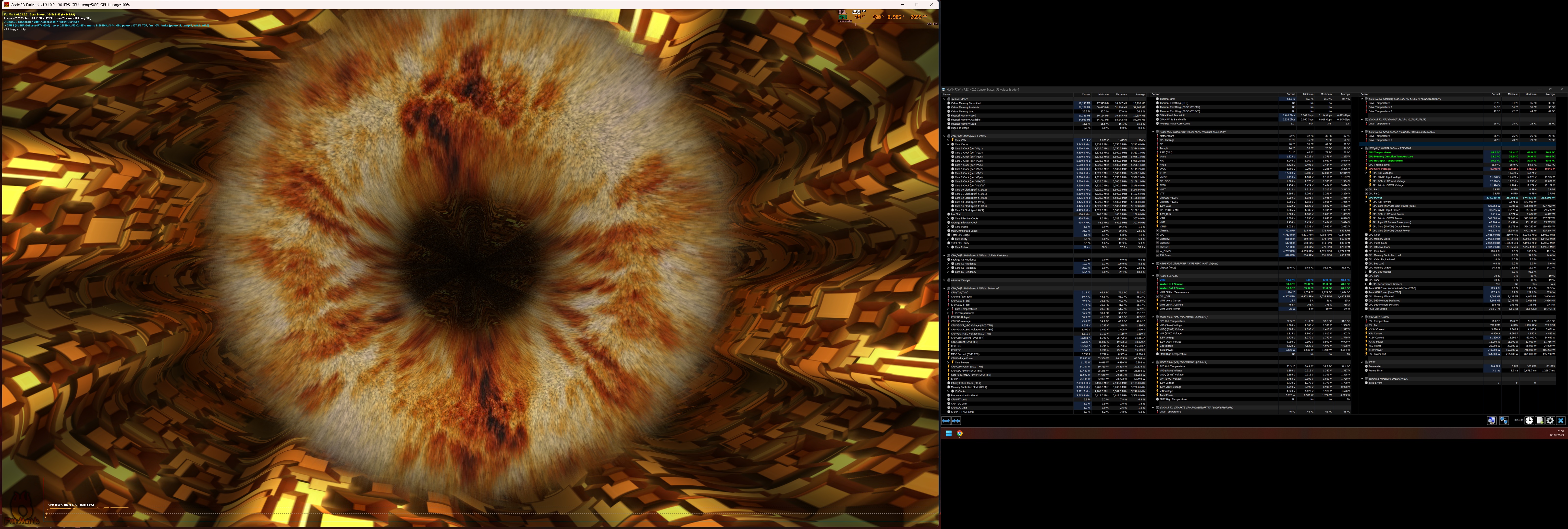Collapse the GPU Rail Powers node

point(1366,202)
